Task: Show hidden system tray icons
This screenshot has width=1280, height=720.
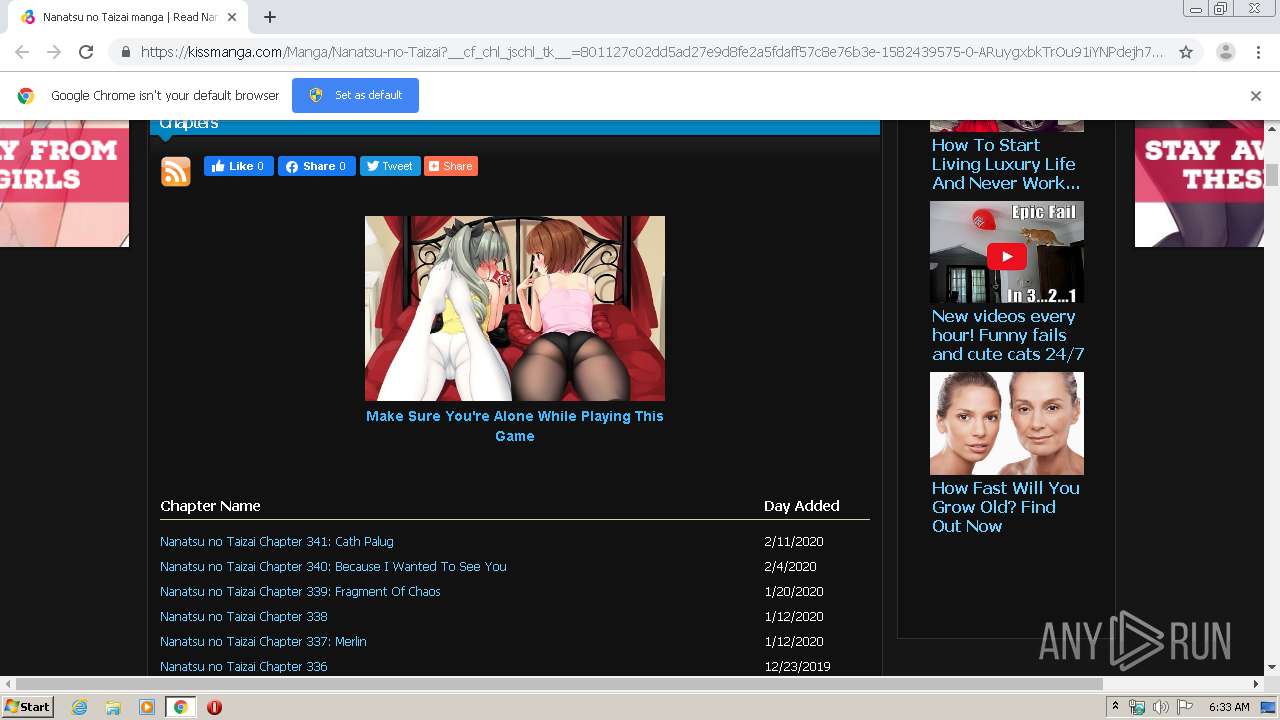Action: point(1116,707)
